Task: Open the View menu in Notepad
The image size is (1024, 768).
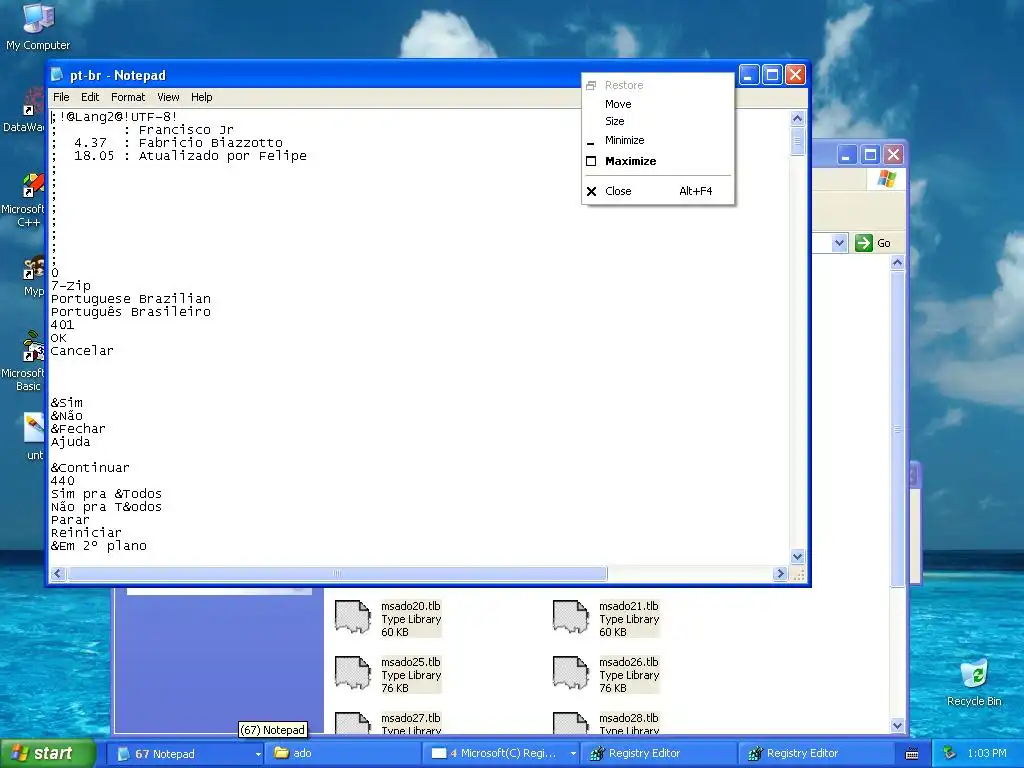Action: click(168, 97)
